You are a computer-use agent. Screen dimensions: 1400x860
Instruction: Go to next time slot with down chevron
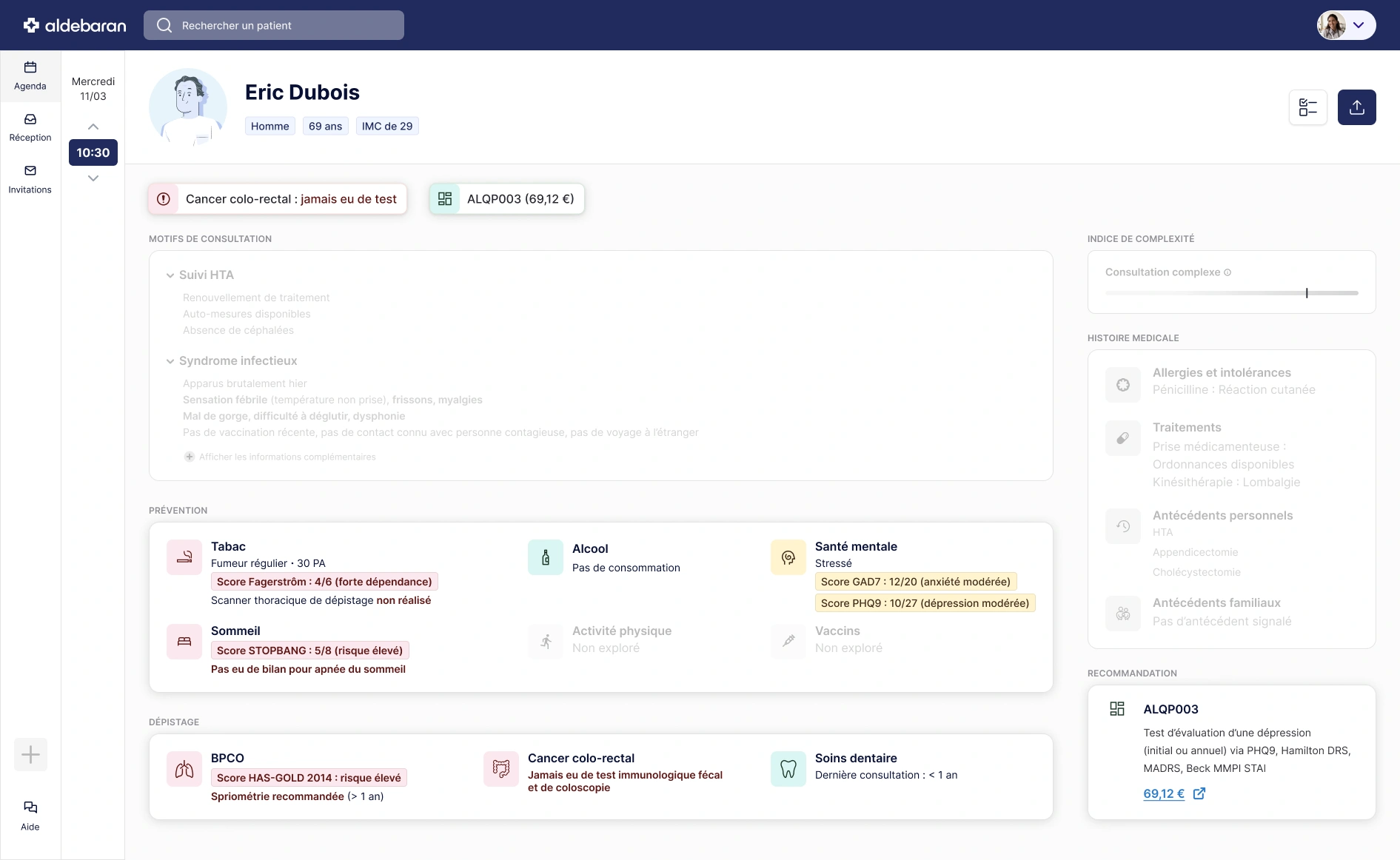[93, 178]
